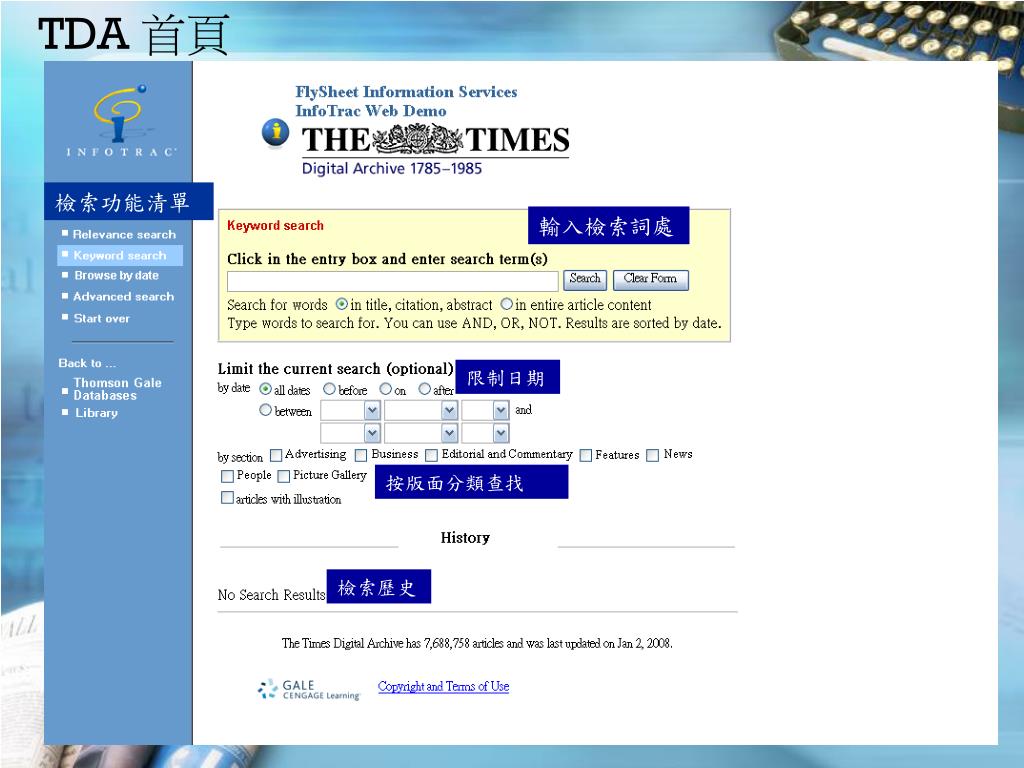Select 'in title, citation, abstract' radio
Image resolution: width=1024 pixels, height=768 pixels.
point(342,304)
